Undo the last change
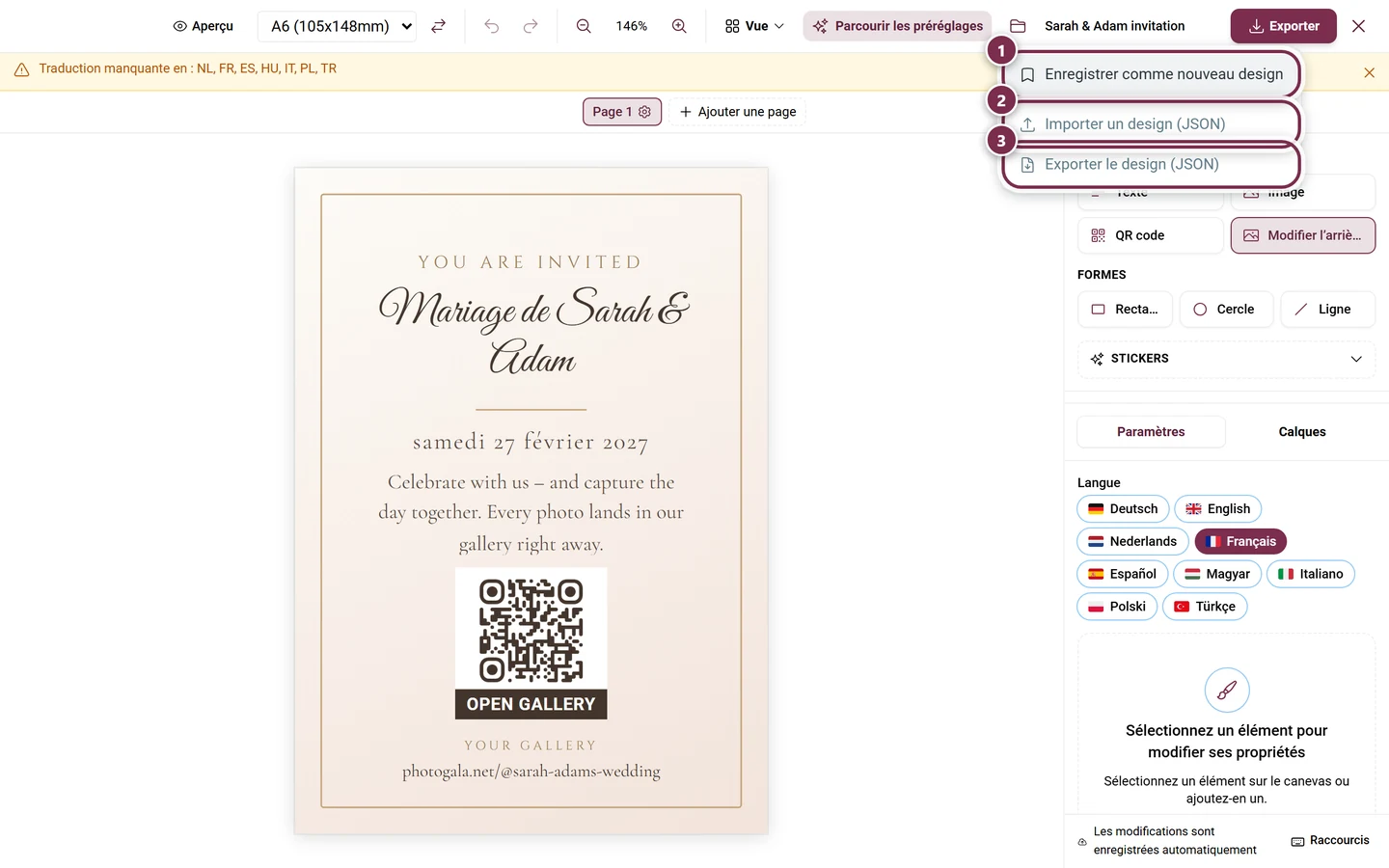This screenshot has height=868, width=1389. (491, 26)
